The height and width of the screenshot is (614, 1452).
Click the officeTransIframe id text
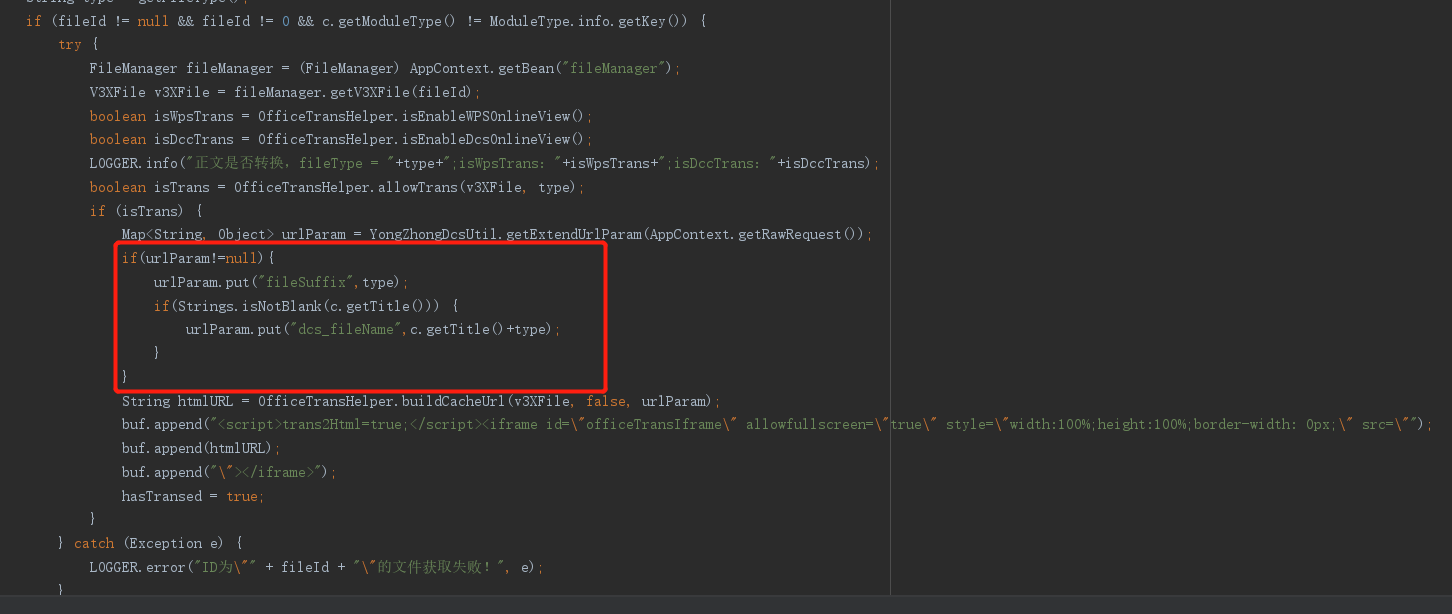point(653,425)
